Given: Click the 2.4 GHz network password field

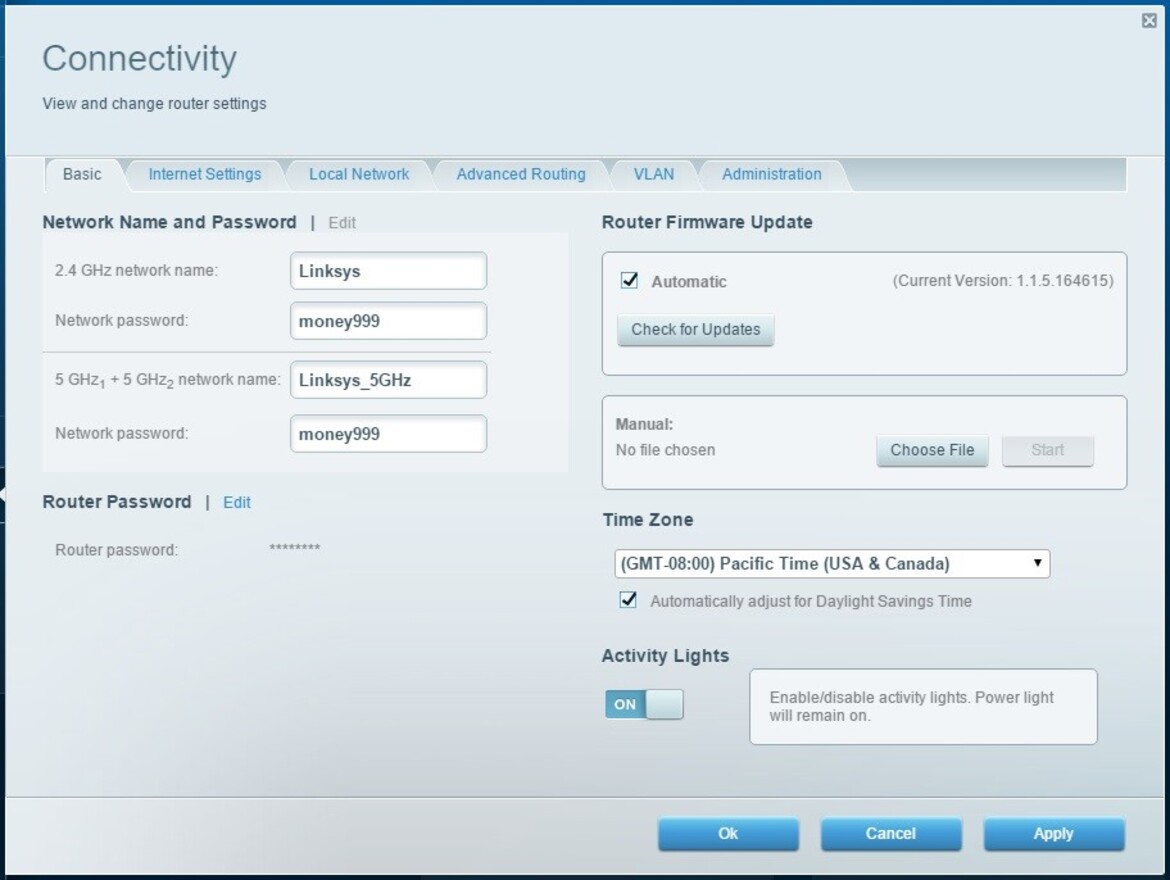Looking at the screenshot, I should [388, 321].
